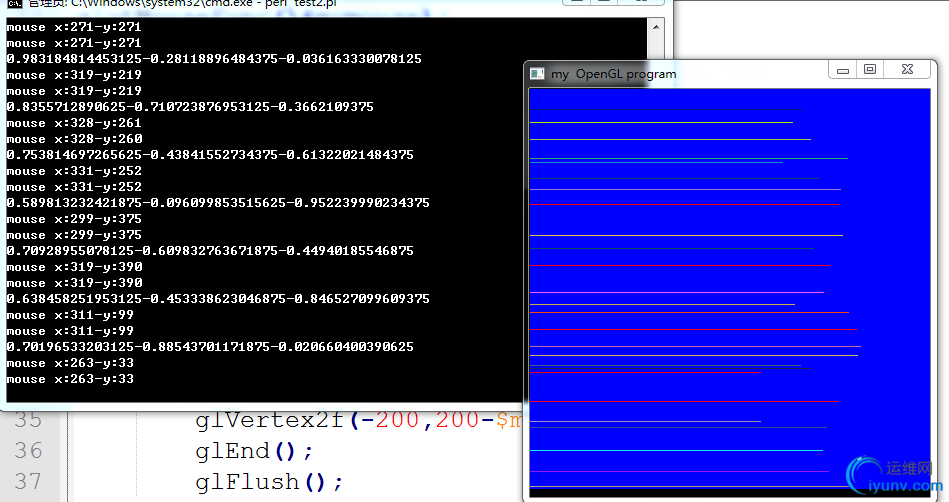The width and height of the screenshot is (949, 502).
Task: Click the glEnd(); code line in editor
Action: [254, 451]
